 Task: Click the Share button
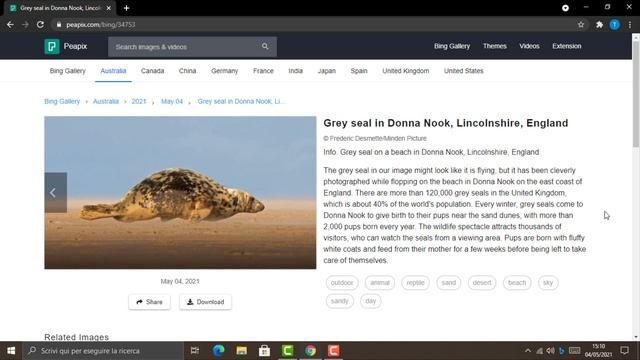click(149, 302)
